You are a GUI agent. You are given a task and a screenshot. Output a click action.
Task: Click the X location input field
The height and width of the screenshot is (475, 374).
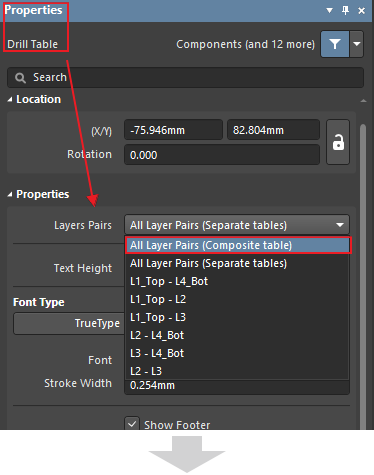tap(173, 130)
